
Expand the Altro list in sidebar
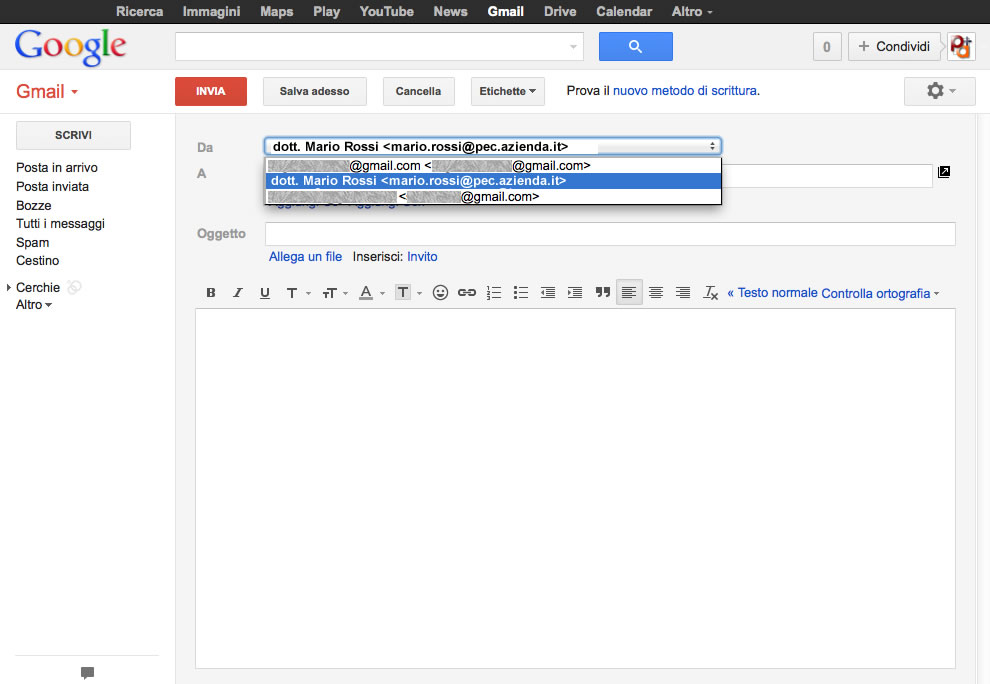click(x=34, y=304)
